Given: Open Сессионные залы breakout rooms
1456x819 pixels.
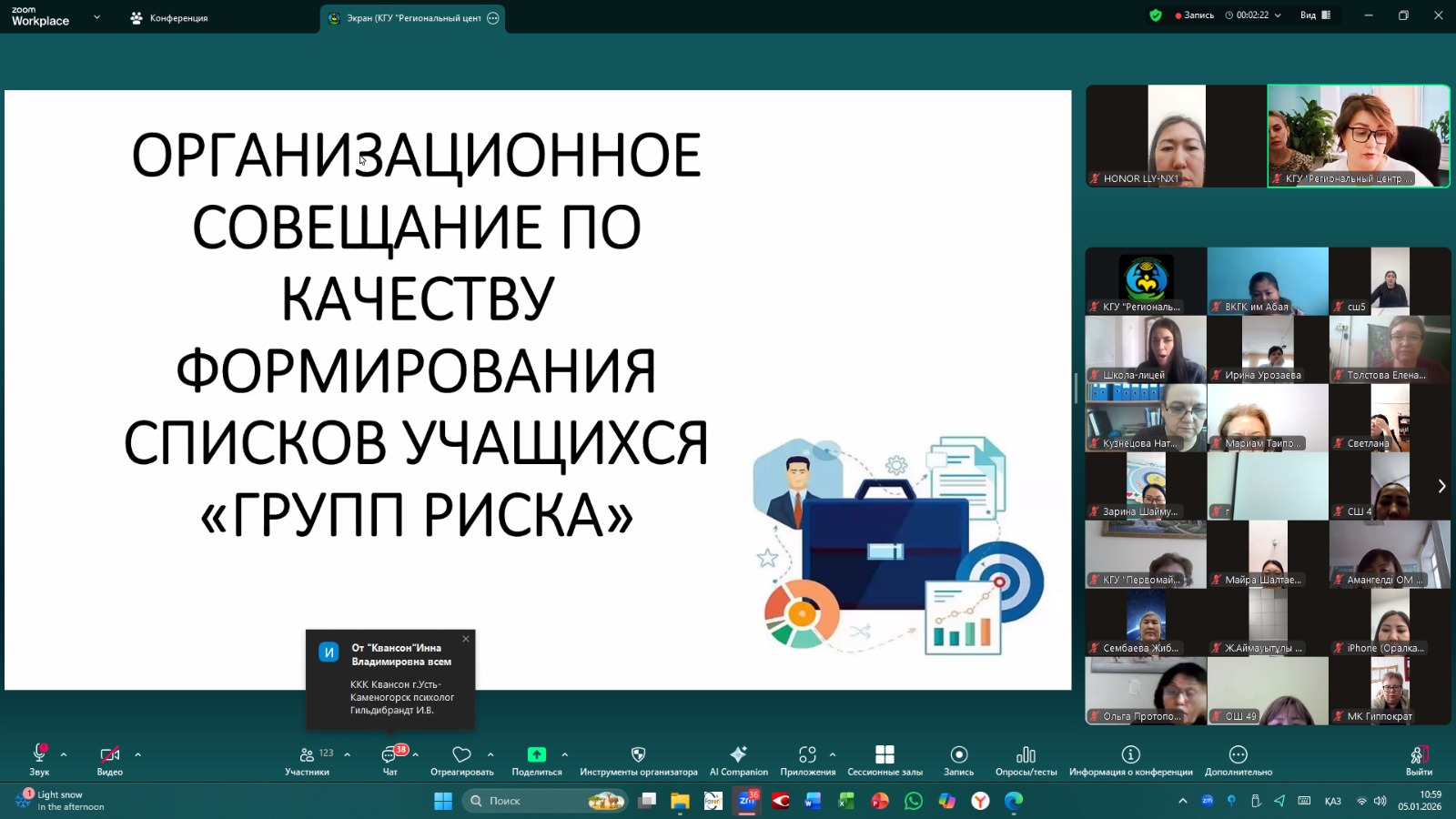Looking at the screenshot, I should pos(885,760).
